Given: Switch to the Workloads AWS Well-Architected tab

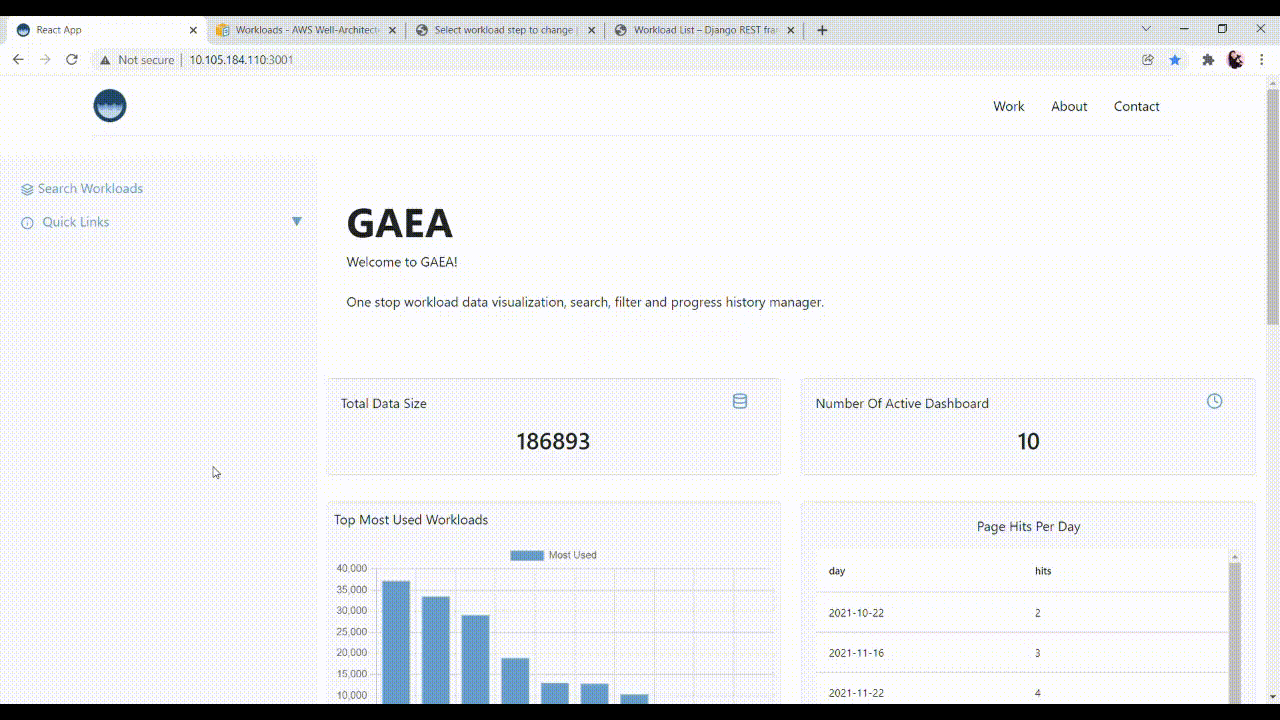Looking at the screenshot, I should (x=305, y=30).
